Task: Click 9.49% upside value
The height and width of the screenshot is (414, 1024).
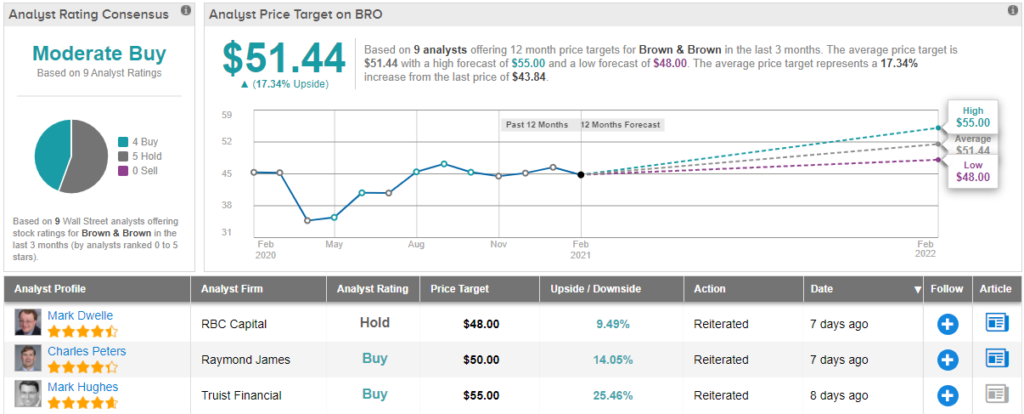Action: 612,324
